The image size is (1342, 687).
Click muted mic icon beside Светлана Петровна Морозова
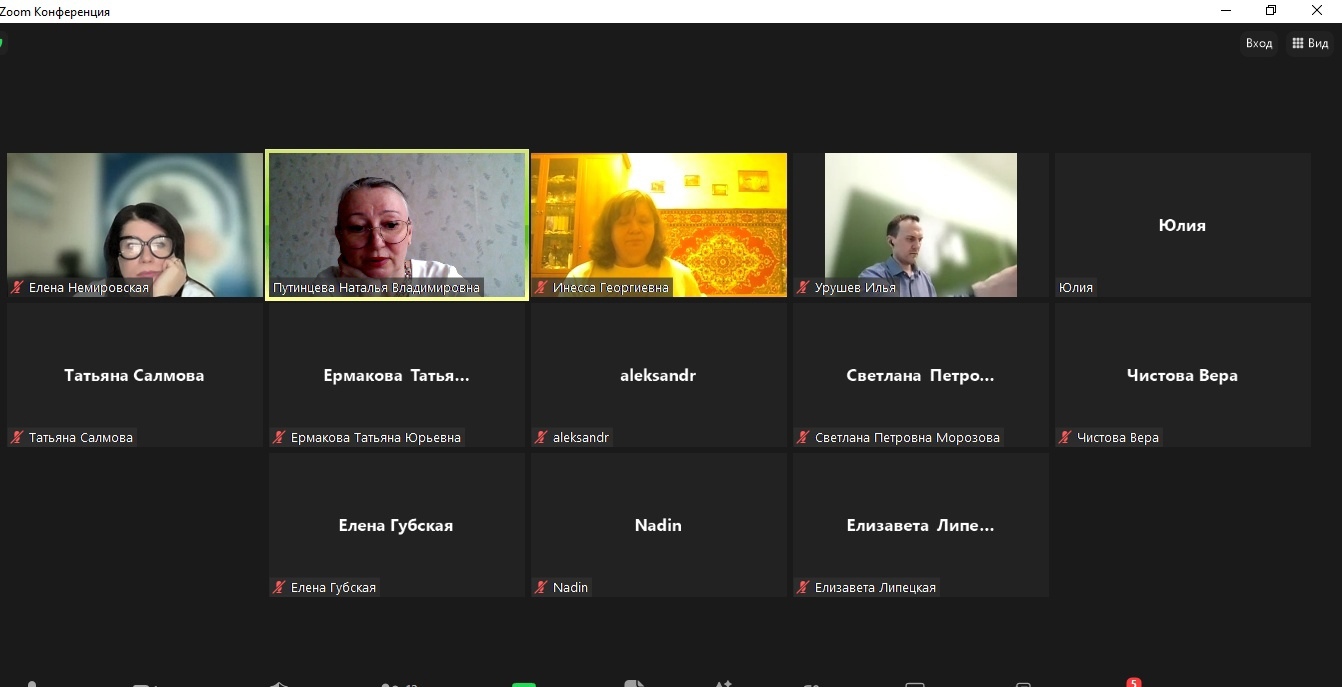coord(804,438)
